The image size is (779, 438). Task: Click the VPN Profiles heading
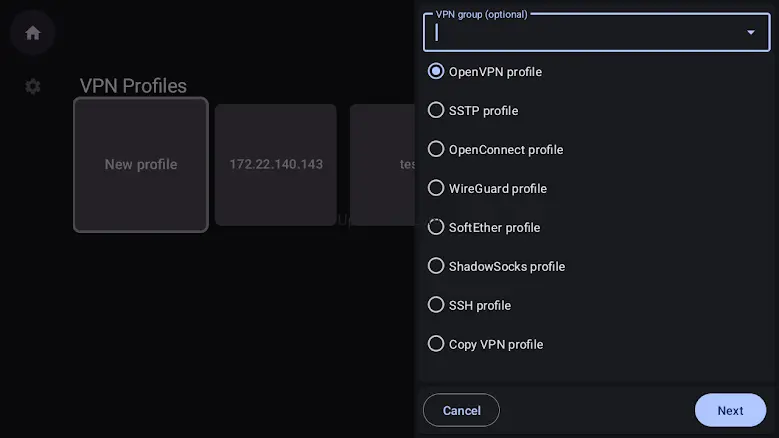(133, 86)
